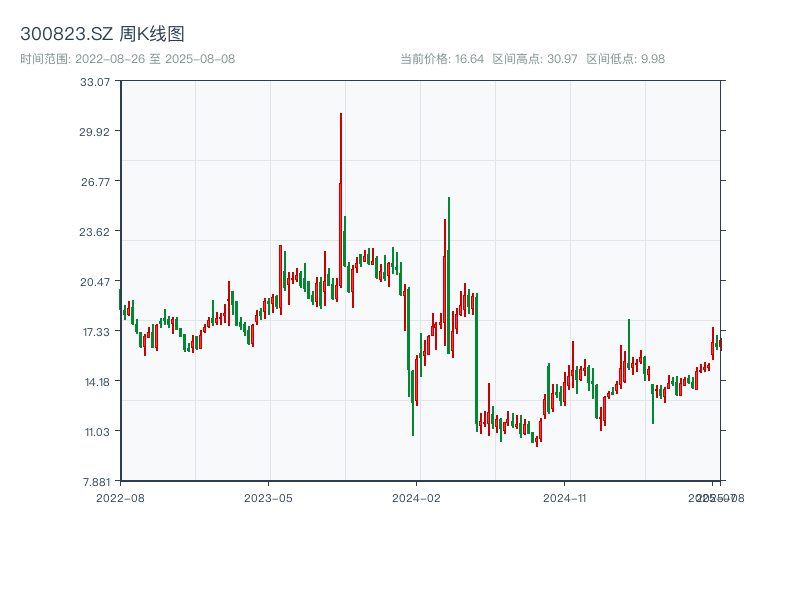Click the 2024-11 x-axis date label
Screen dimensions: 800x600
pyautogui.click(x=566, y=497)
